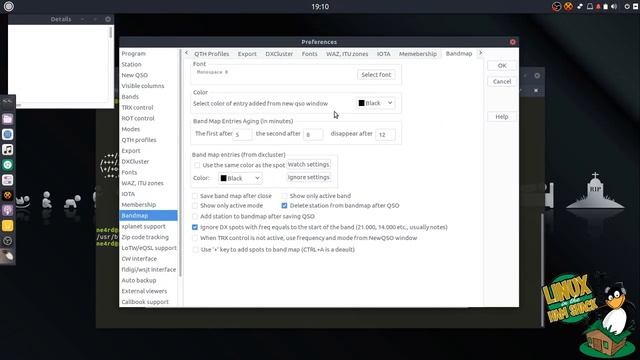Click the power icon in the top panel
640x360 pixels.
click(627, 7)
